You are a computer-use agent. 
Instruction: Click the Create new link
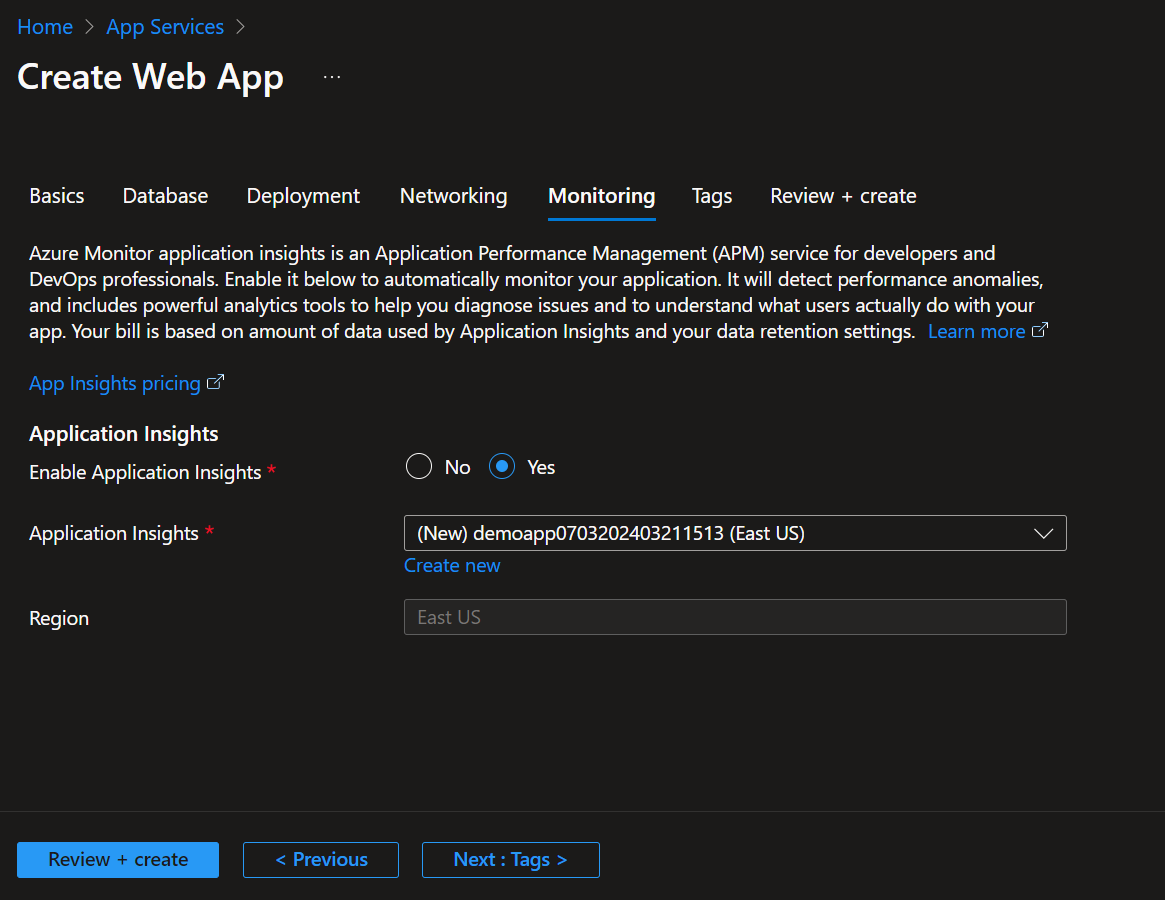click(452, 566)
